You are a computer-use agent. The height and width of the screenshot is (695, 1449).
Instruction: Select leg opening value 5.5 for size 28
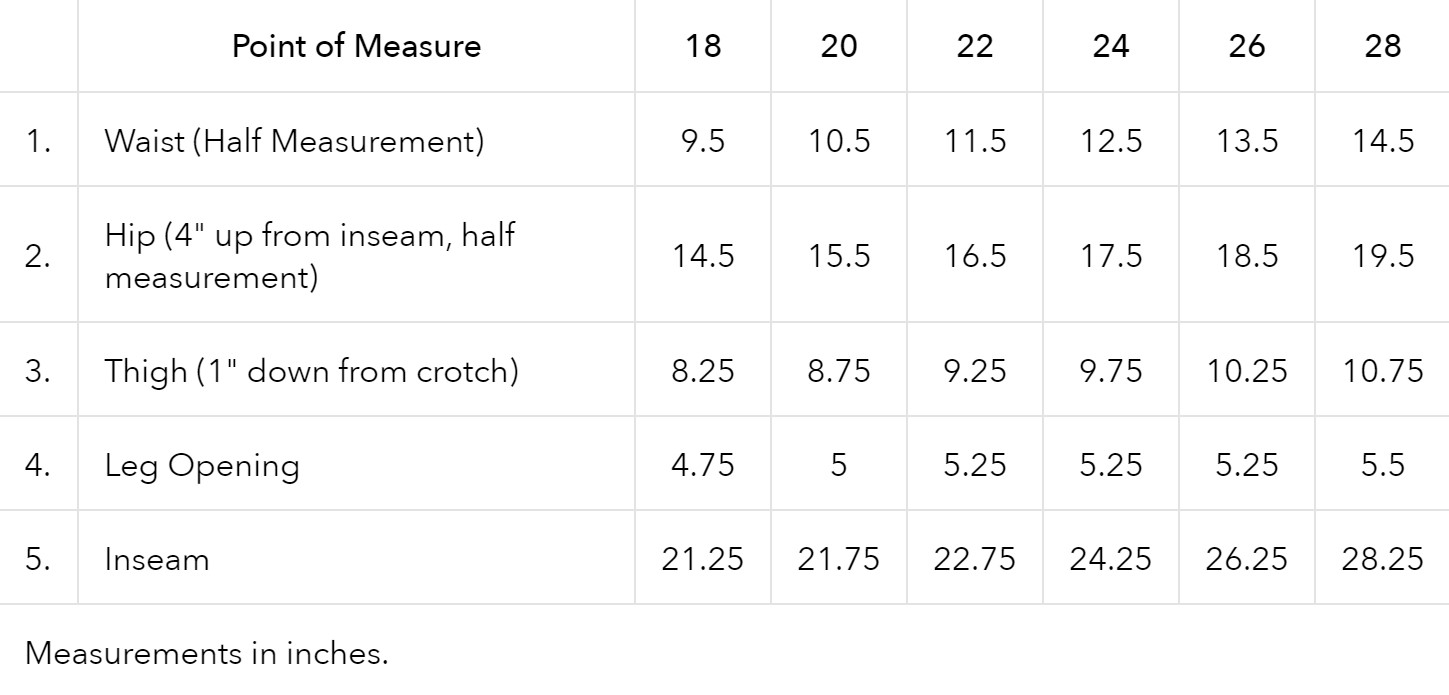pos(1382,465)
